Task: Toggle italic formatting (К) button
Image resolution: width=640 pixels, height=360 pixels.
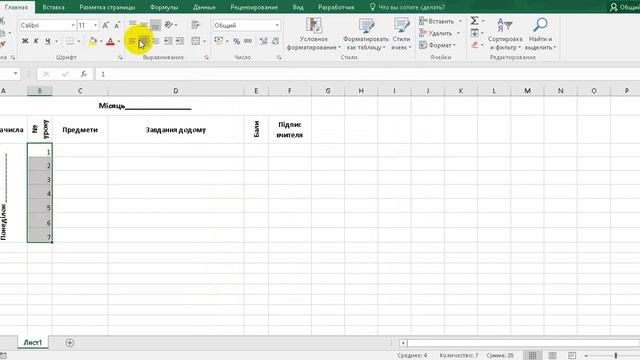Action: [x=36, y=41]
